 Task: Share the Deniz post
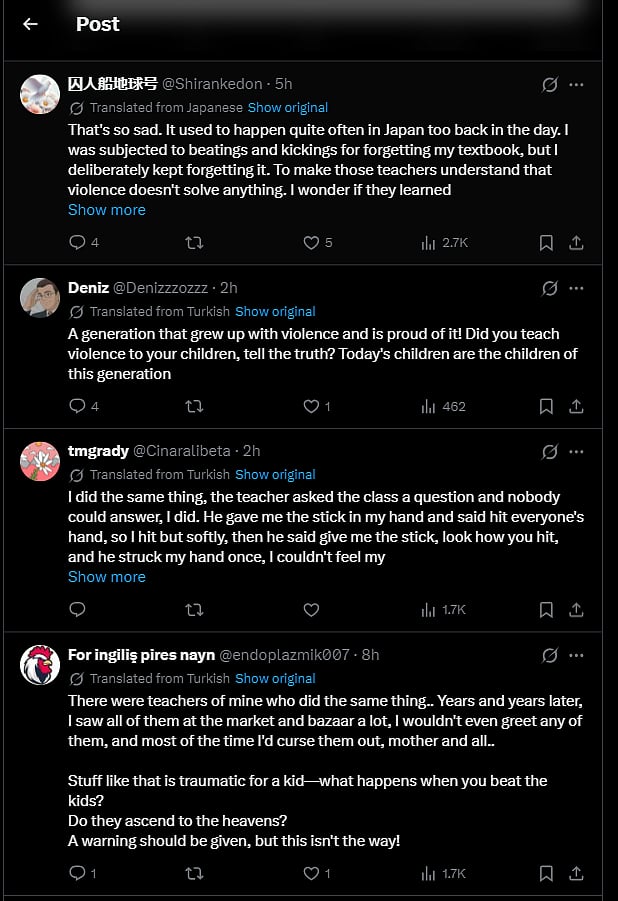click(x=576, y=406)
